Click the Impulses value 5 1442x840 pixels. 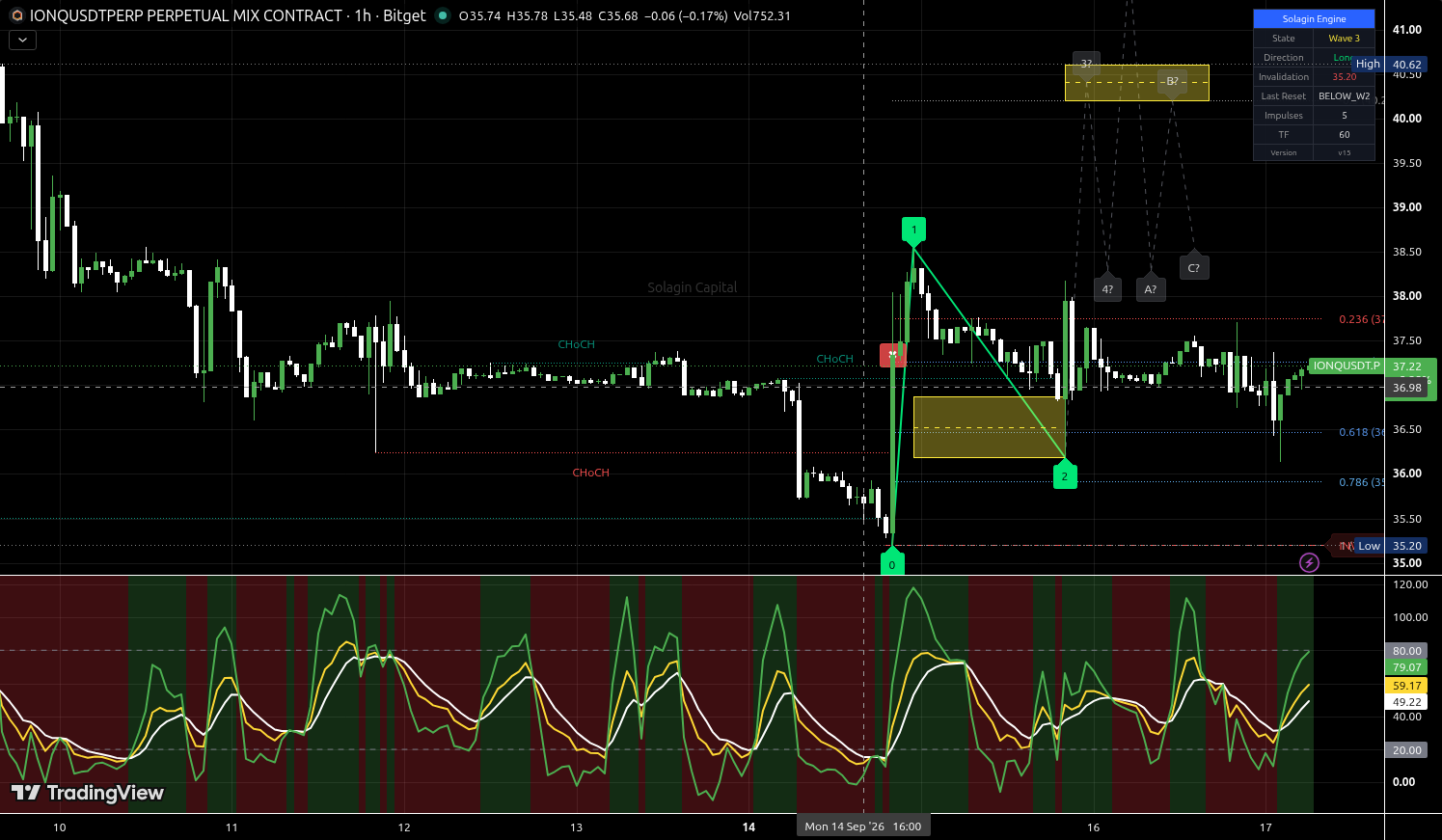[1345, 116]
